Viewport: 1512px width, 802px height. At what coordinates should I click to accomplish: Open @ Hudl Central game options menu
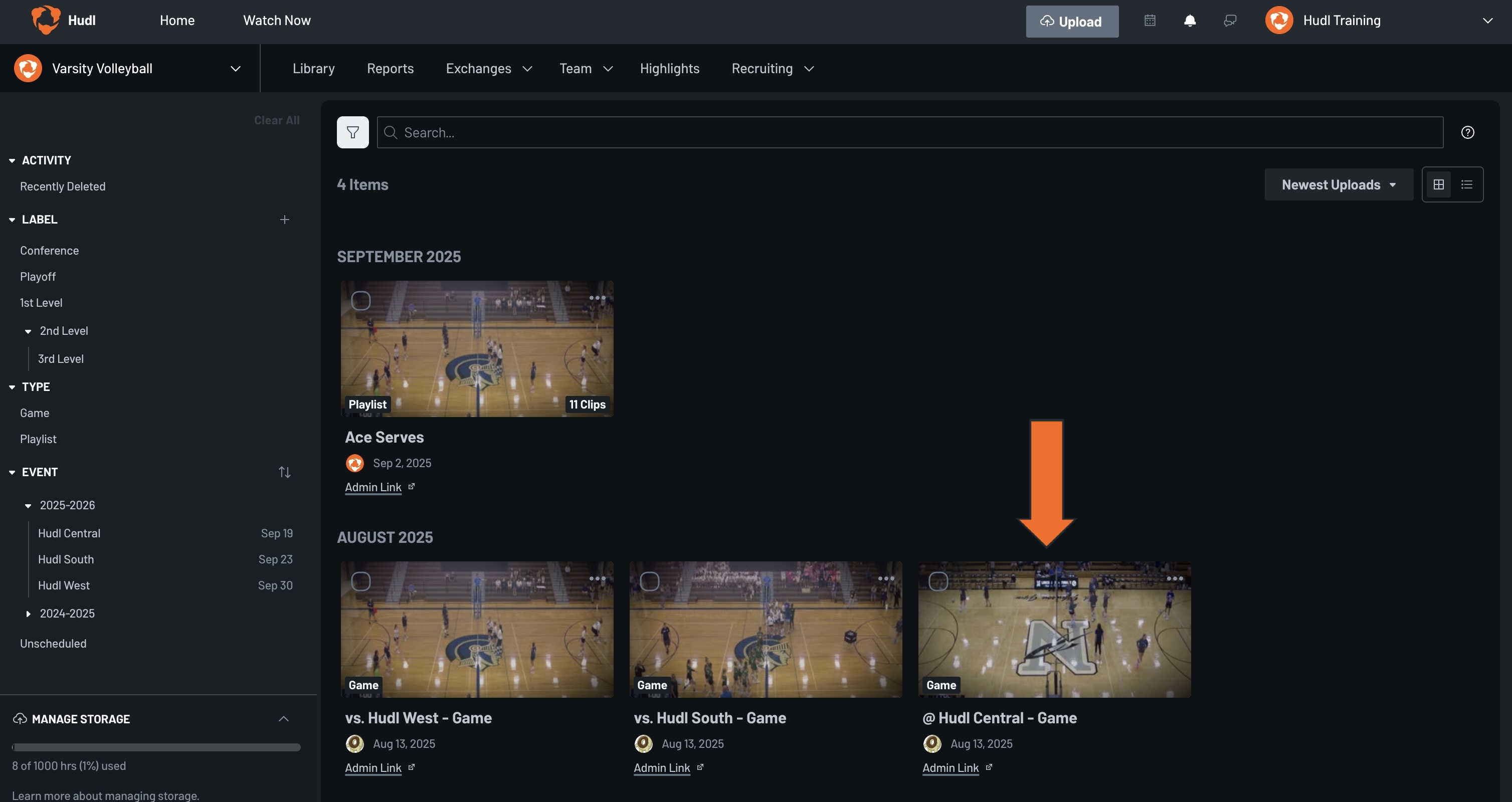coord(1175,578)
